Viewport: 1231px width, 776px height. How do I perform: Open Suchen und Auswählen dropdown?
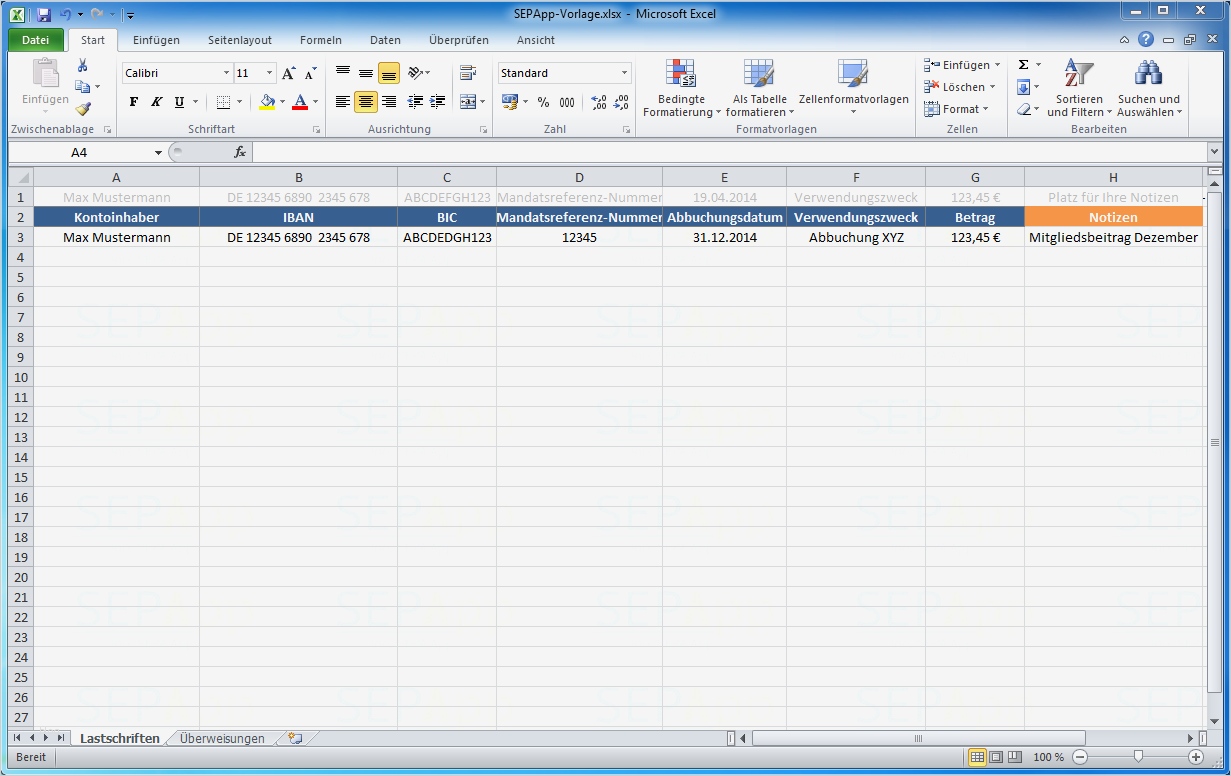click(x=1149, y=89)
